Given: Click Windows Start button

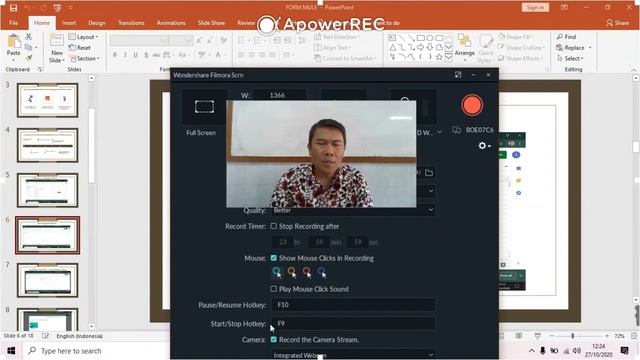Looking at the screenshot, I should coord(11,351).
